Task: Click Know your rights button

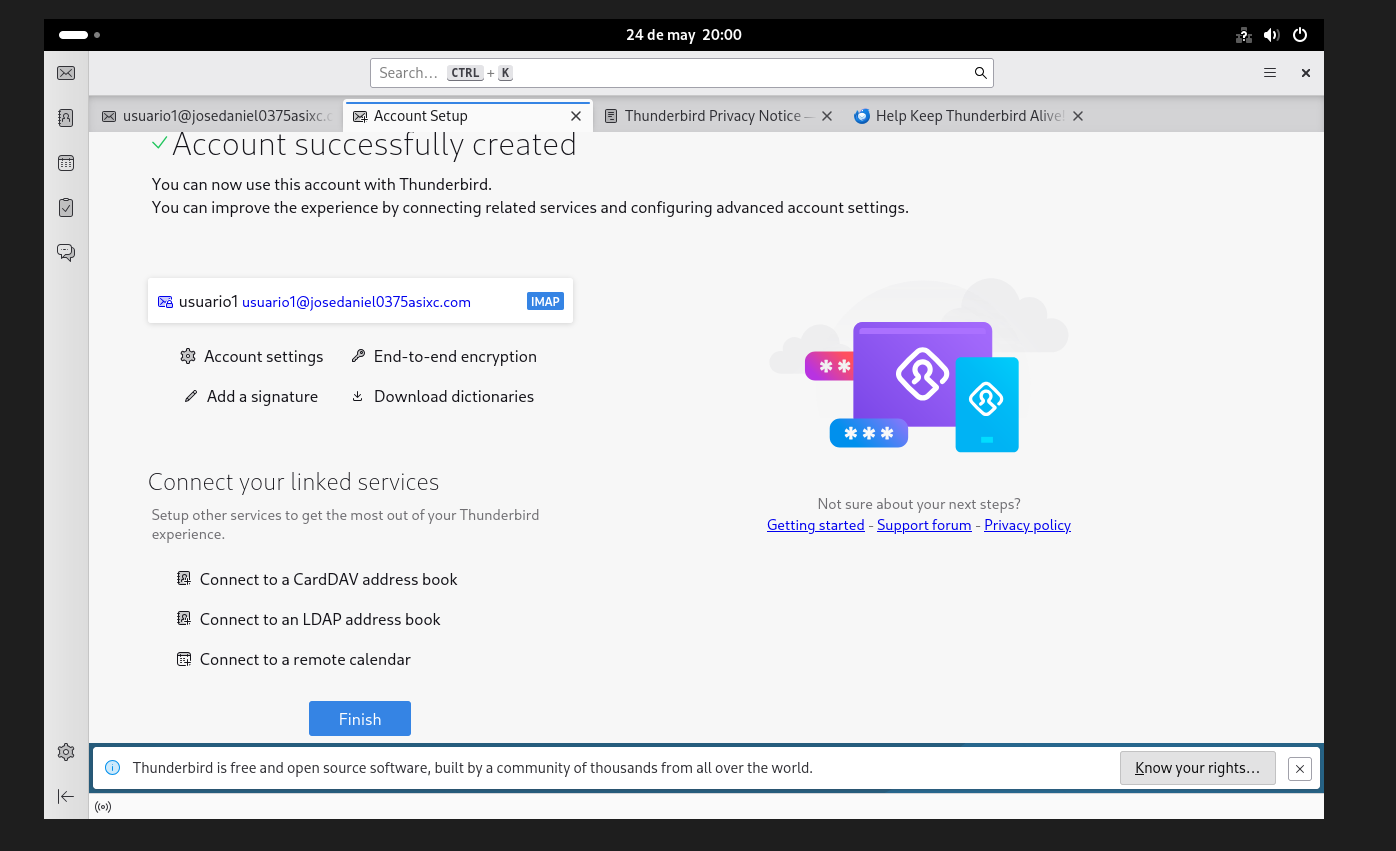Action: (1198, 768)
